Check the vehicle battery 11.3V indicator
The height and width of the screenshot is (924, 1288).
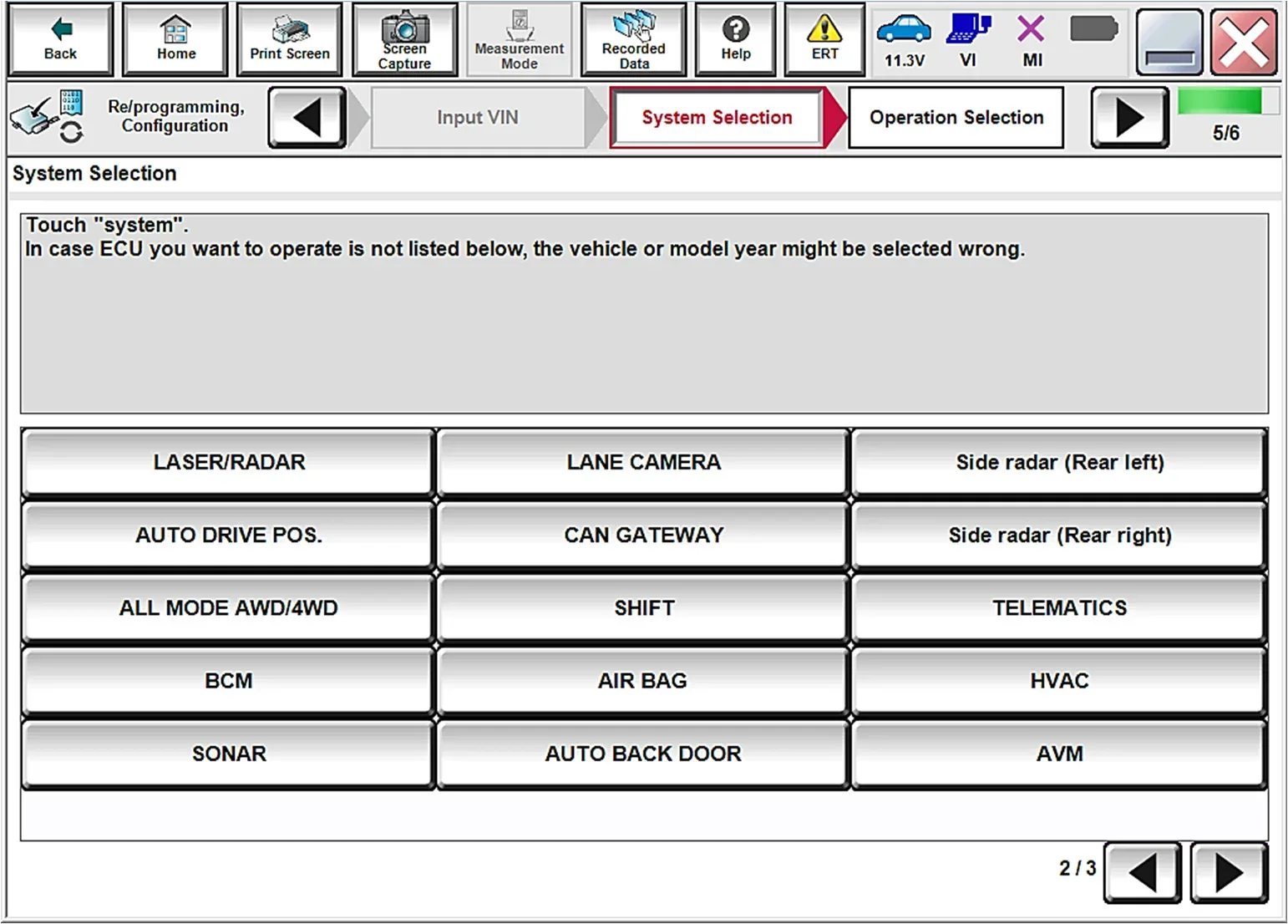coord(905,41)
